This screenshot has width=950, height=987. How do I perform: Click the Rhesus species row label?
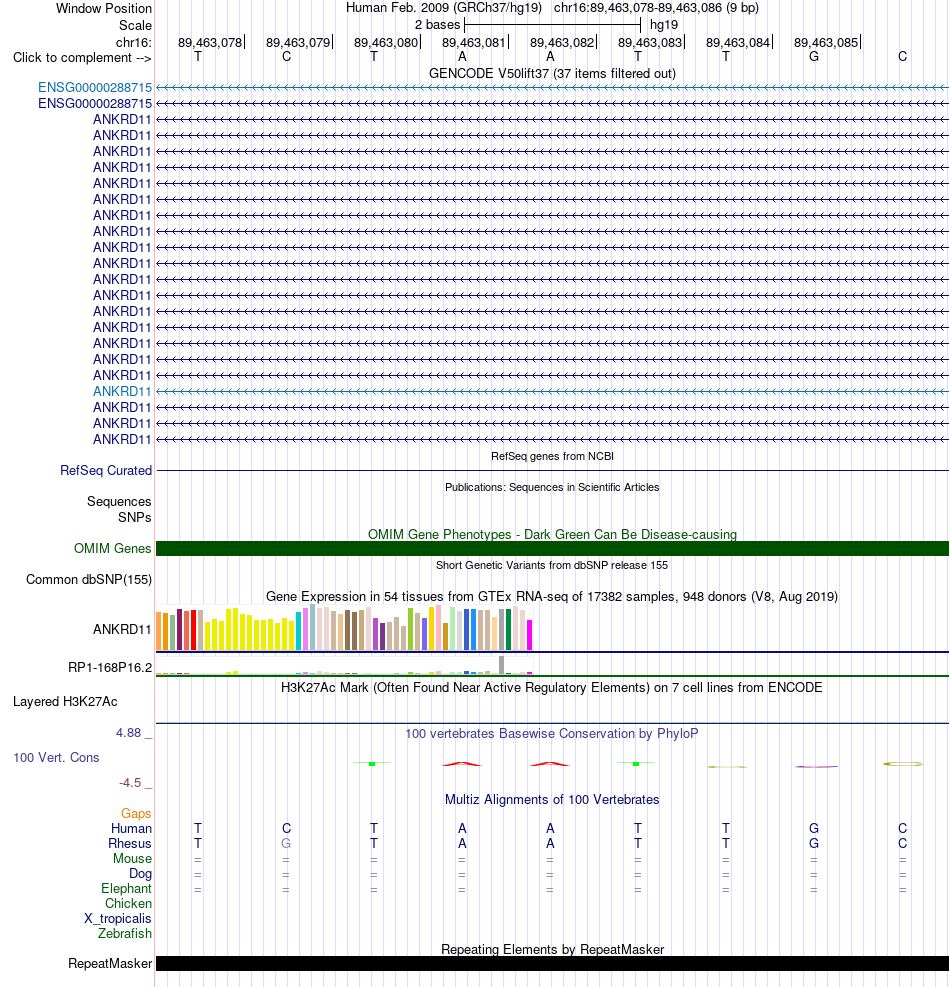(130, 844)
